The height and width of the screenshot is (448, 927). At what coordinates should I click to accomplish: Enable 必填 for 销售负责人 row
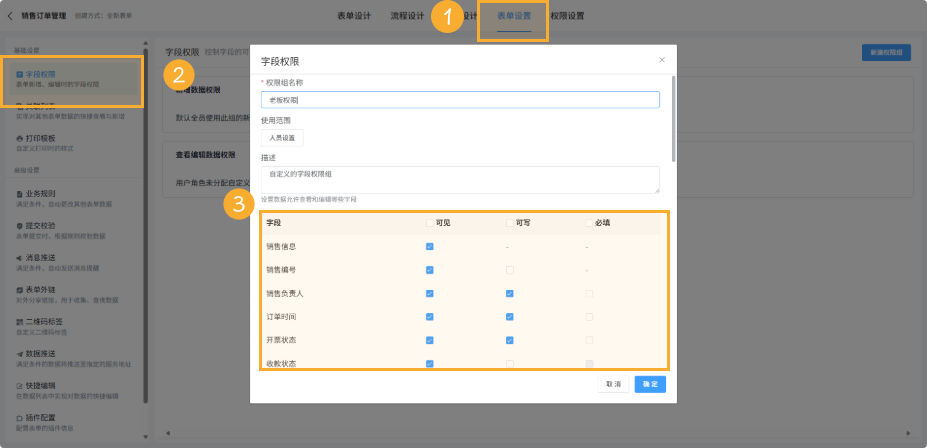589,294
